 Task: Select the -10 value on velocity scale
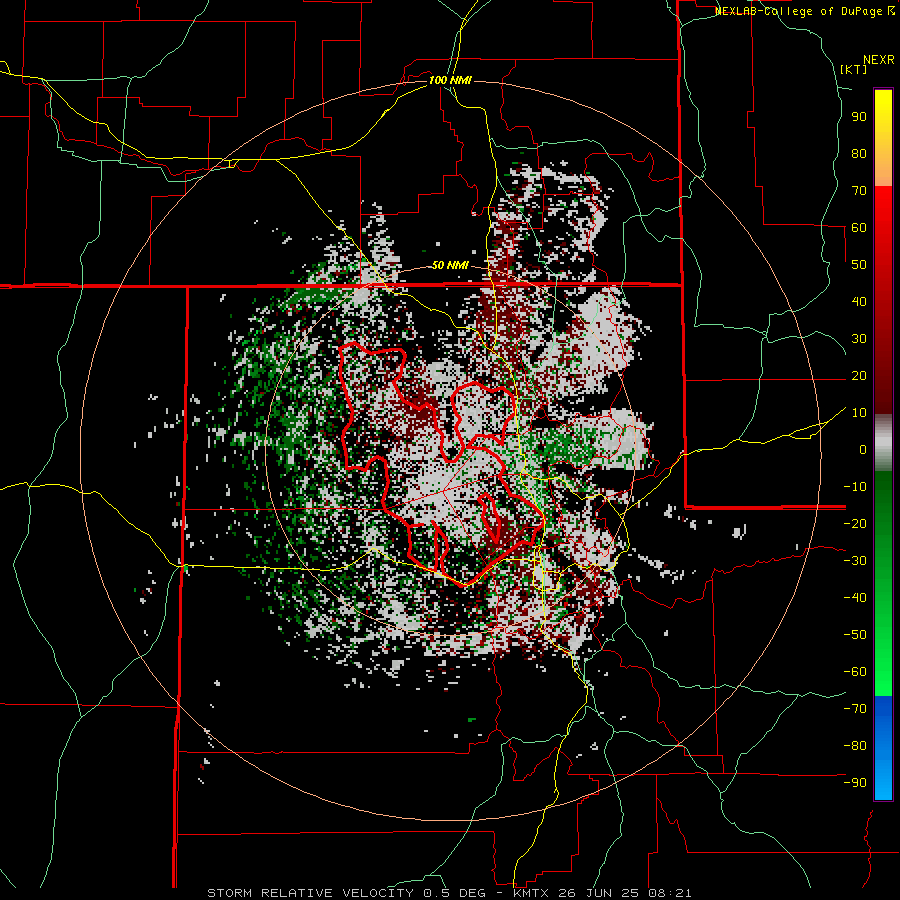855,487
